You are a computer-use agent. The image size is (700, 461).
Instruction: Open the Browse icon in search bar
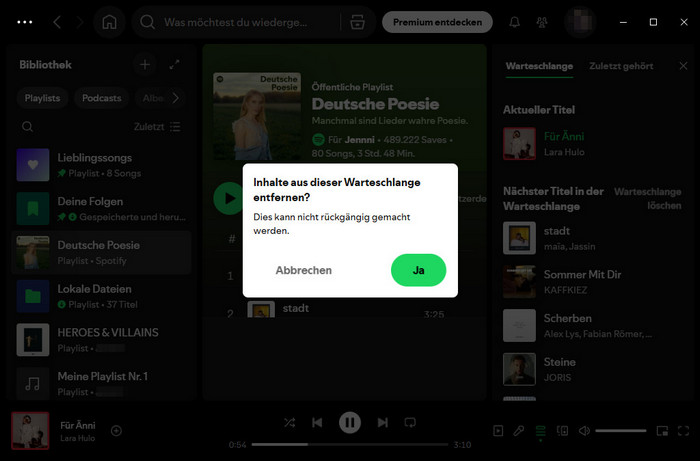[357, 21]
